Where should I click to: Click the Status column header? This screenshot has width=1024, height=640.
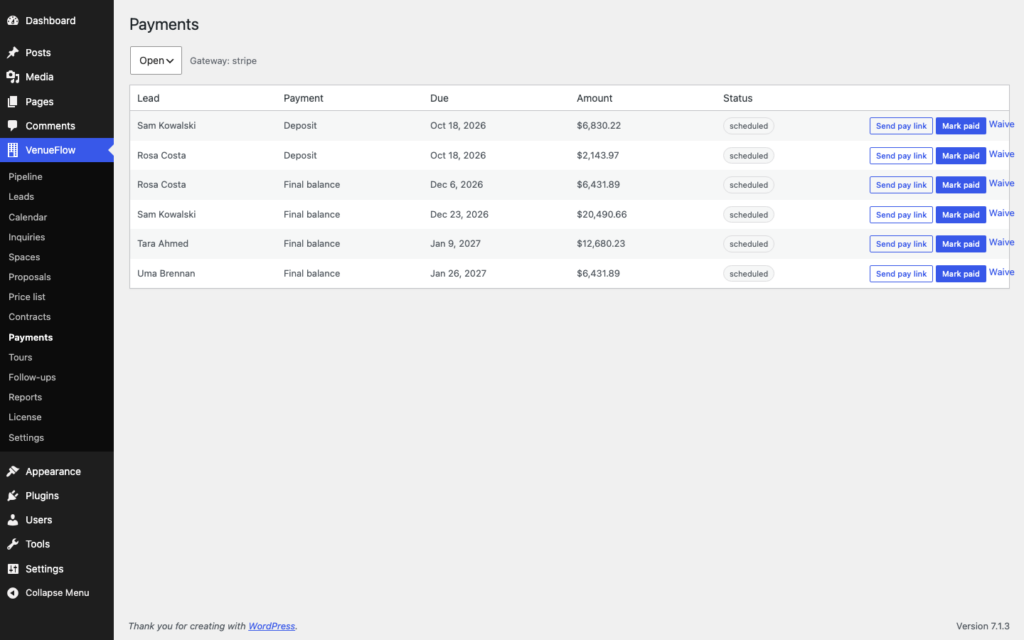click(x=737, y=98)
